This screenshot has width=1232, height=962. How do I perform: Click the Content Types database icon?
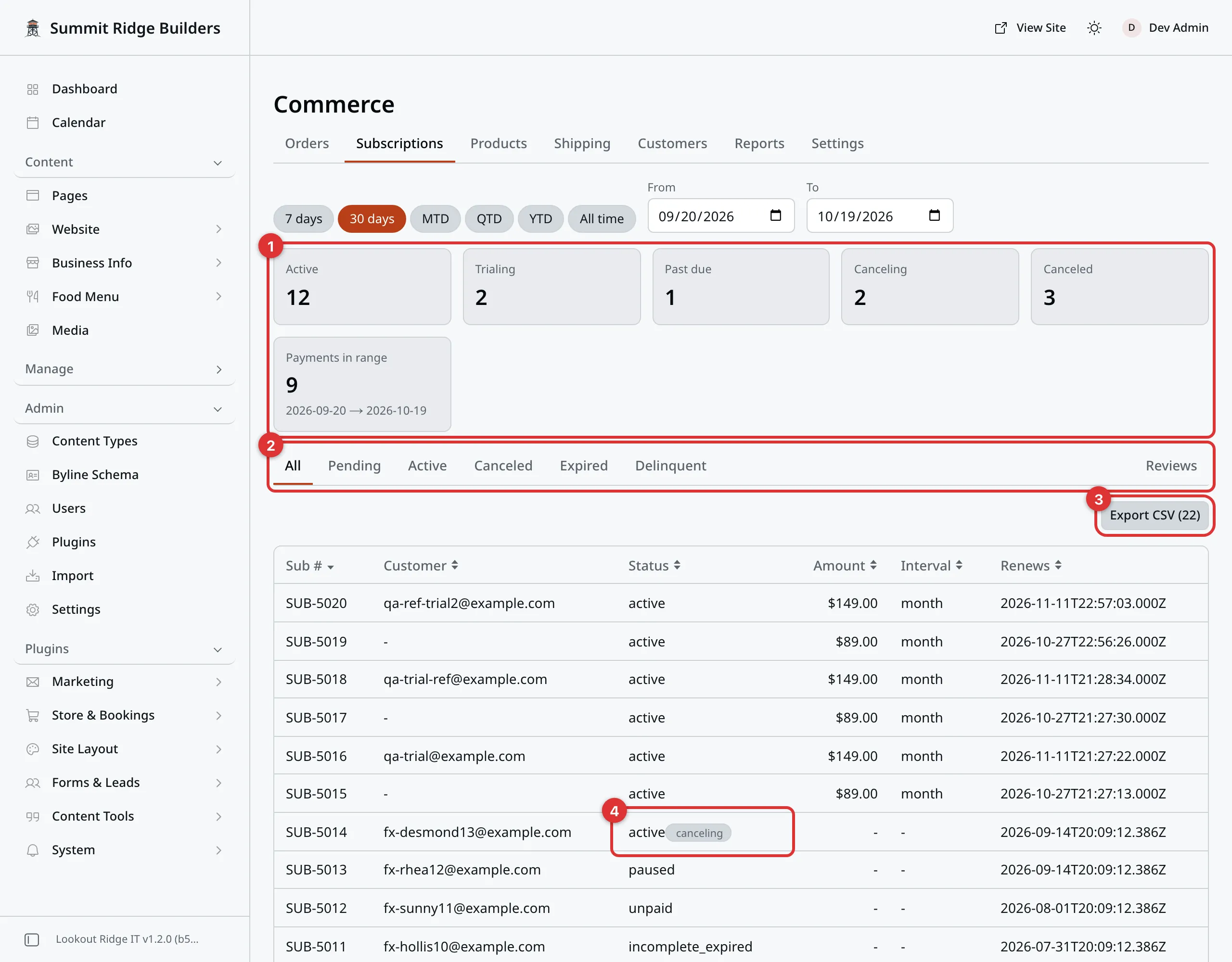tap(33, 441)
